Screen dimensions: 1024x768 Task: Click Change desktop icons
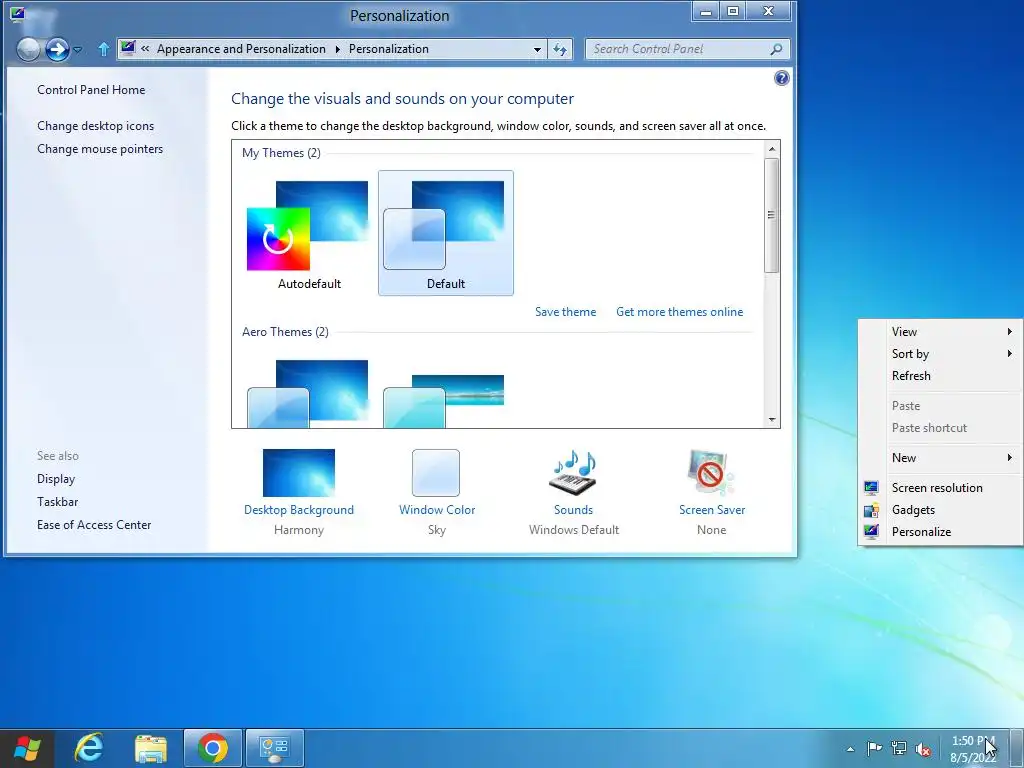[95, 126]
